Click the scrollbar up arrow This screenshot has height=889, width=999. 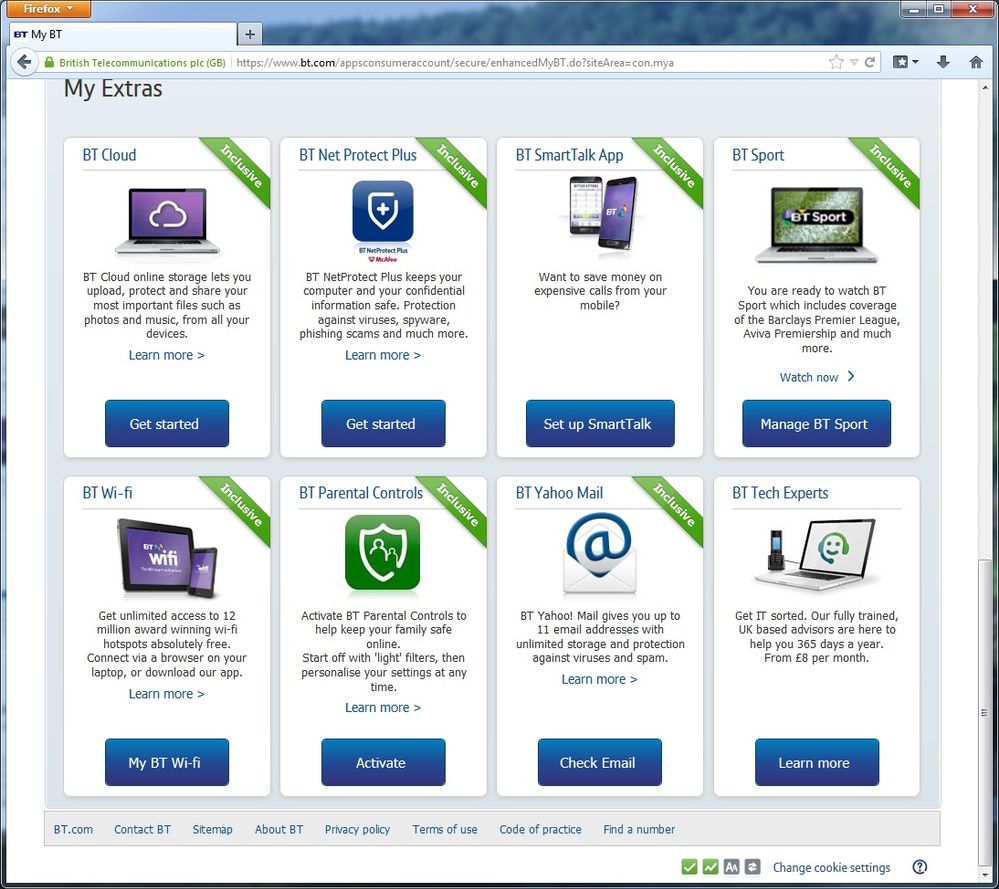point(984,87)
